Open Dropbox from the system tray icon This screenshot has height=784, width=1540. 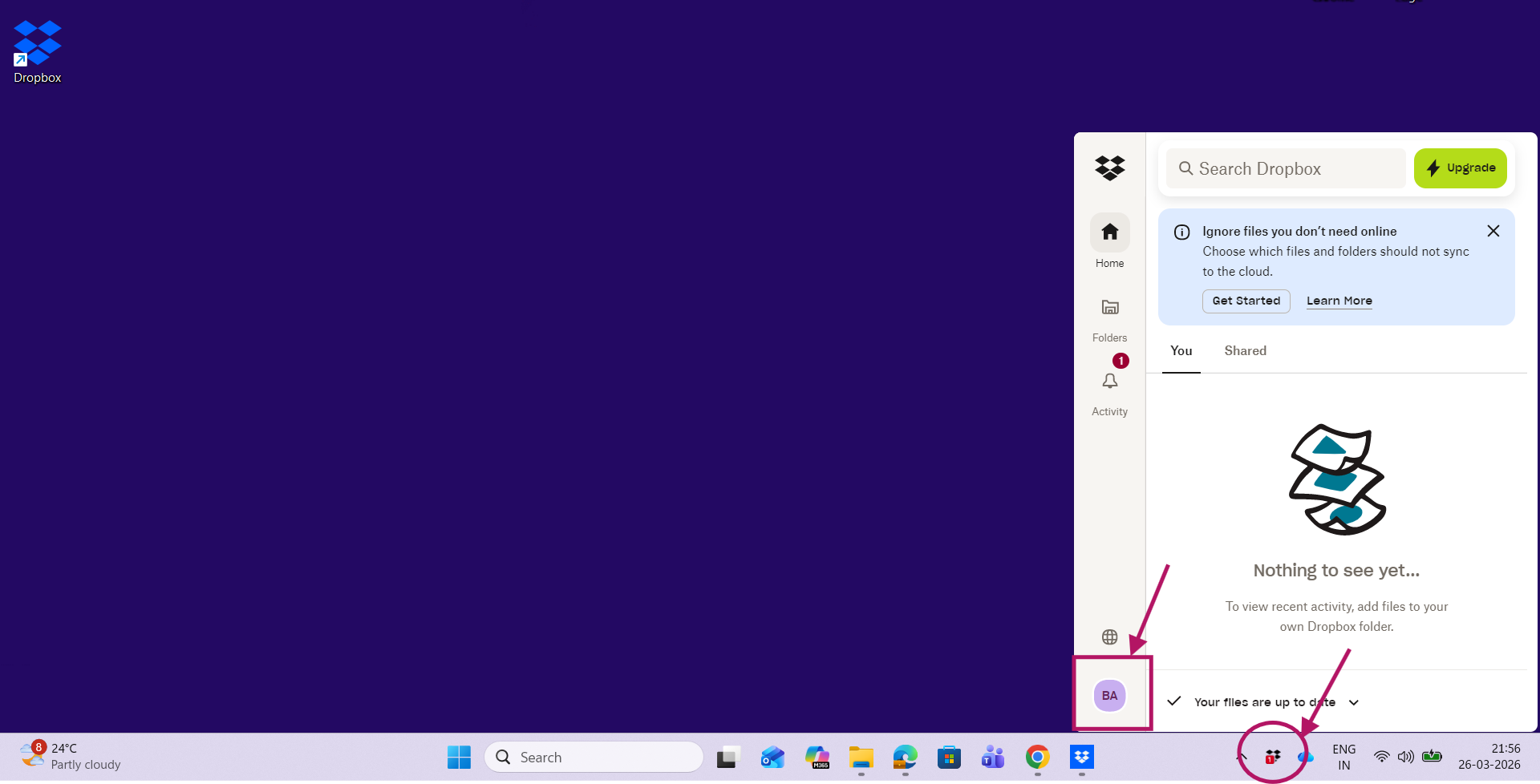tap(1272, 756)
